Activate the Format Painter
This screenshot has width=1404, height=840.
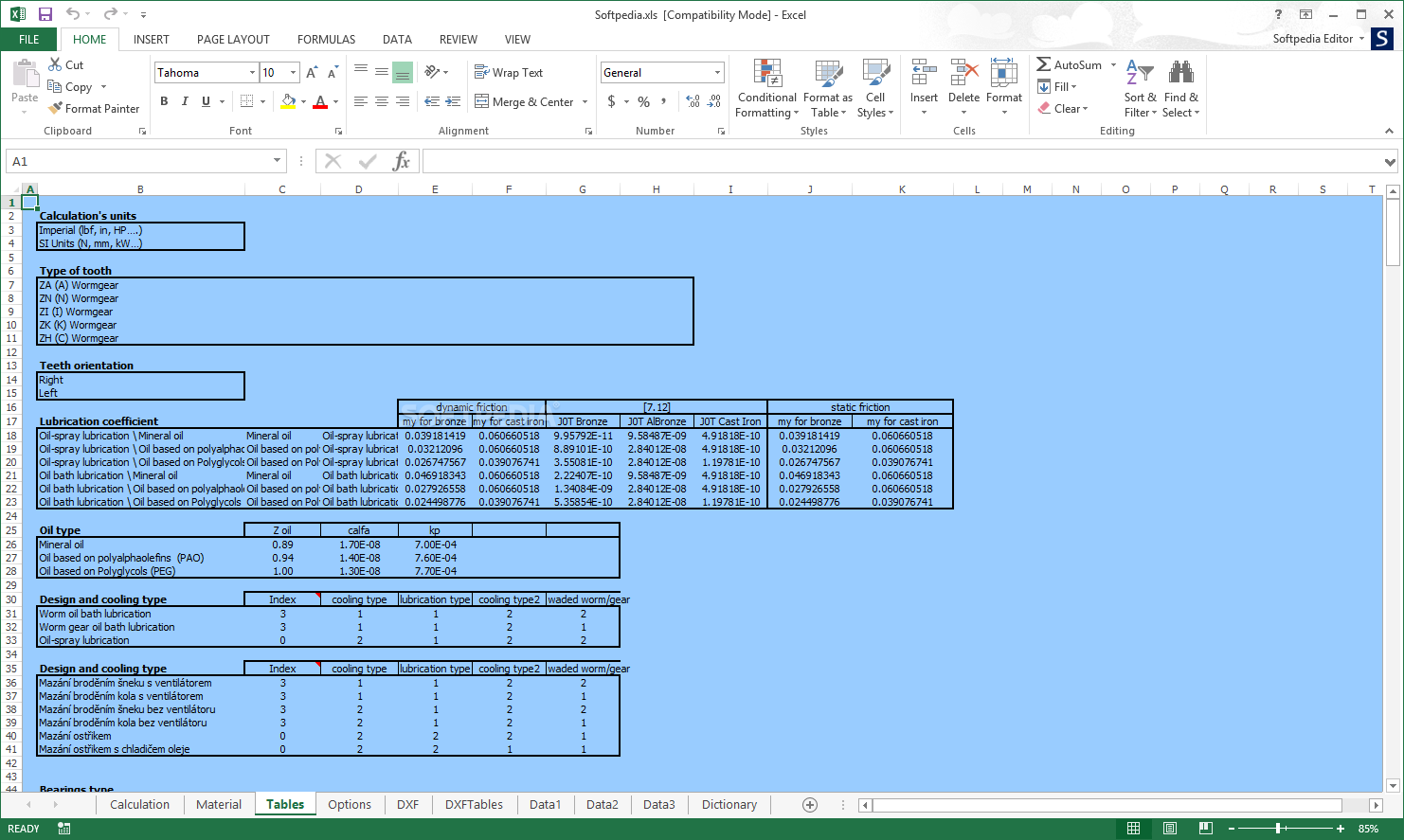94,108
